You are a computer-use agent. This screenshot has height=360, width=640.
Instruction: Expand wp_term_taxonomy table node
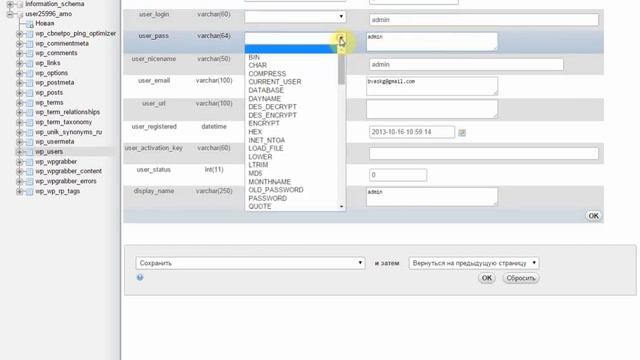tap(19, 122)
